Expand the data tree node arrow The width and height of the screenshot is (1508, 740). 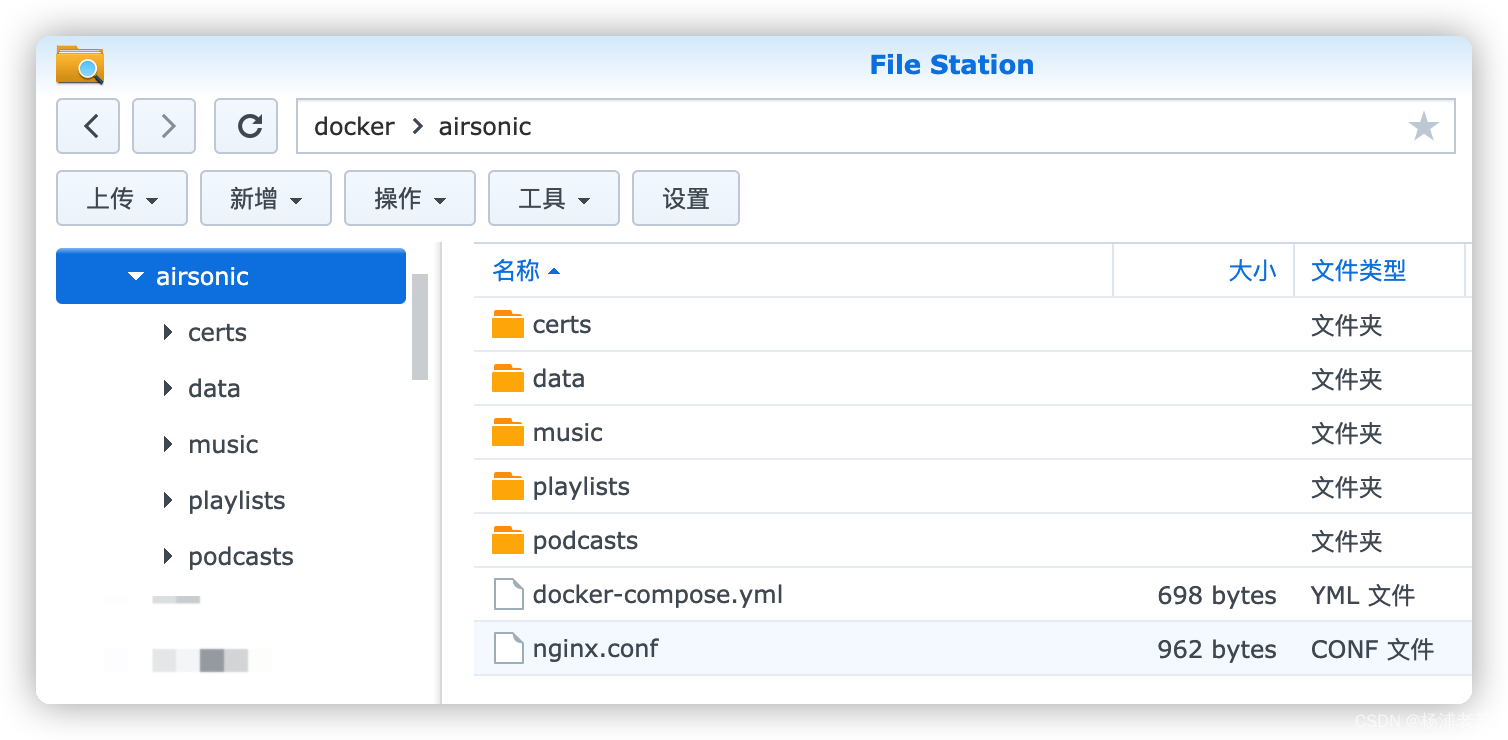[x=168, y=388]
